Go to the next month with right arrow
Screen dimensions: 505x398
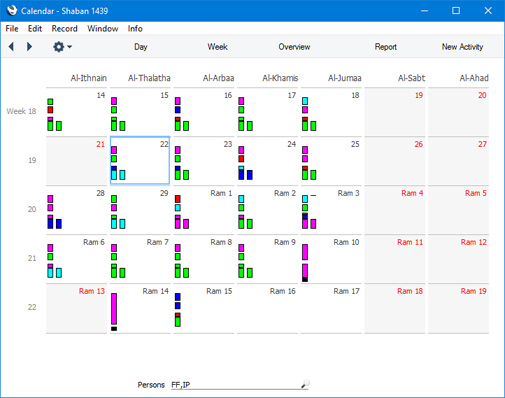29,47
